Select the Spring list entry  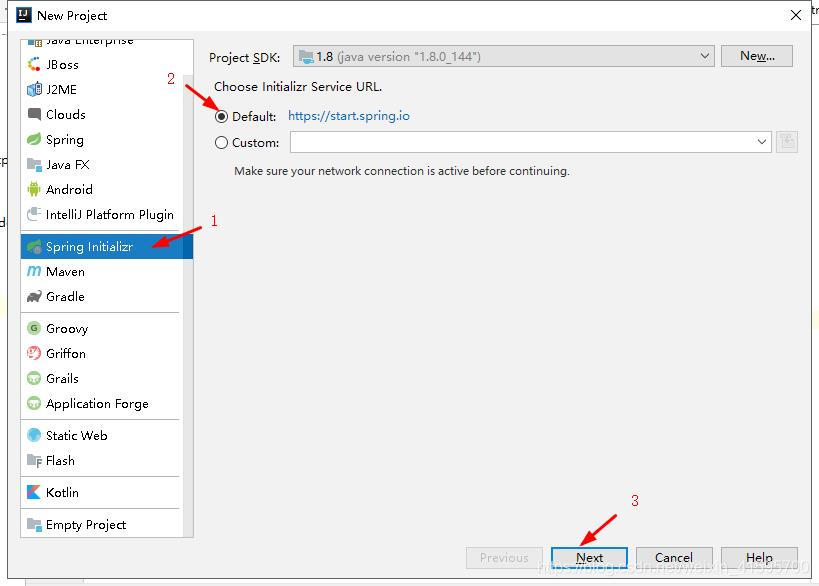[102, 139]
